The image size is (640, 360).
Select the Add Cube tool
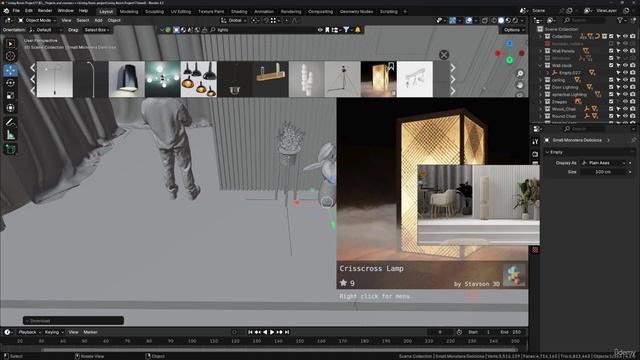tap(11, 149)
